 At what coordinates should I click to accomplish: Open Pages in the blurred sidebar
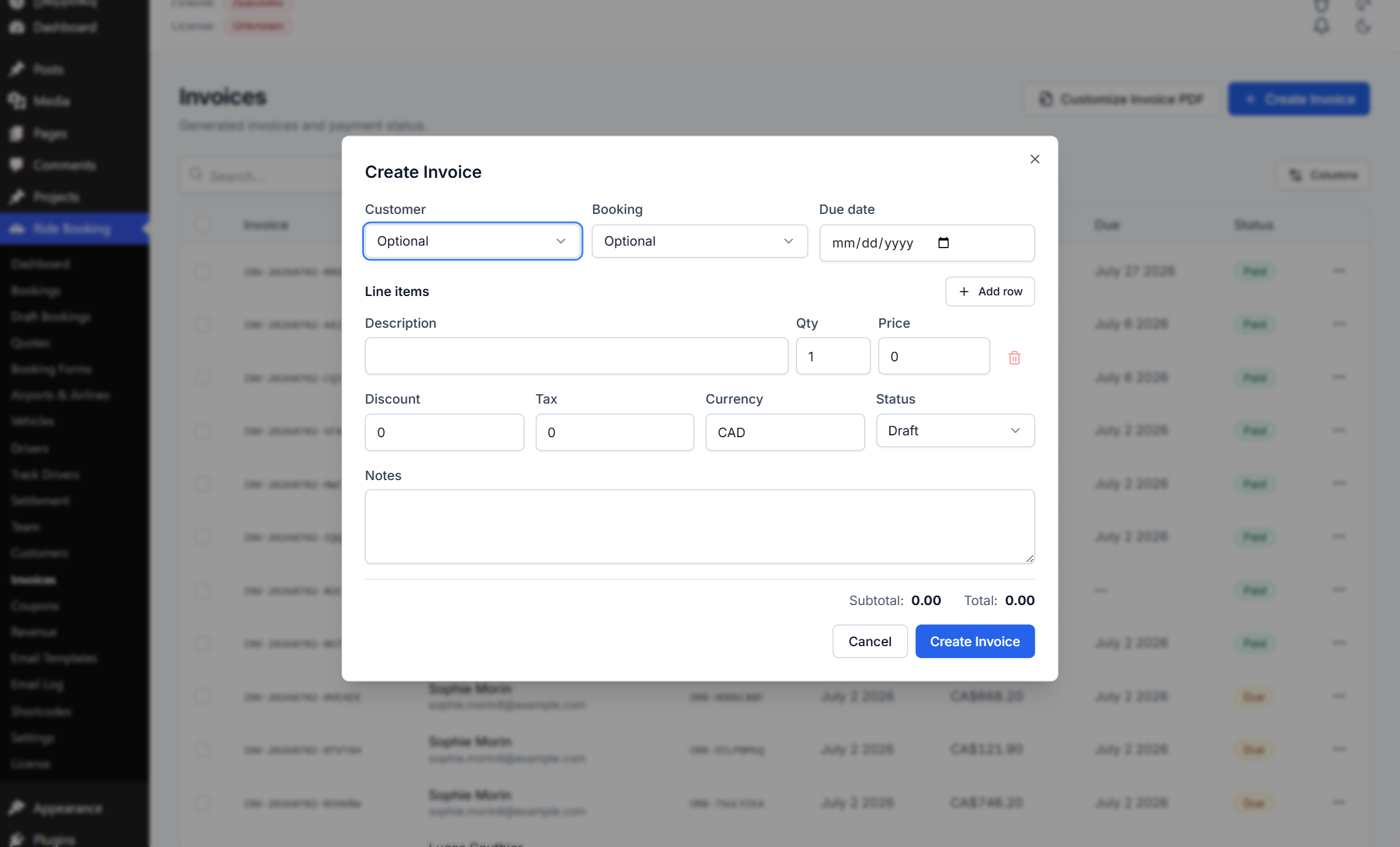click(50, 133)
